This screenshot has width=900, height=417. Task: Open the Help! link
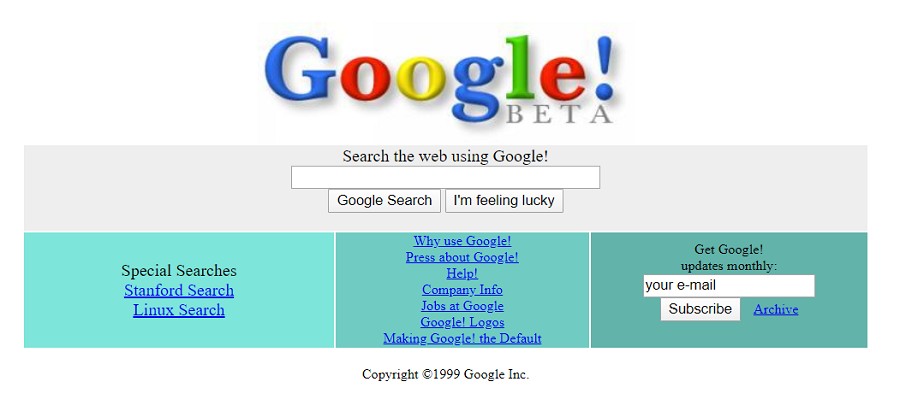pyautogui.click(x=463, y=274)
